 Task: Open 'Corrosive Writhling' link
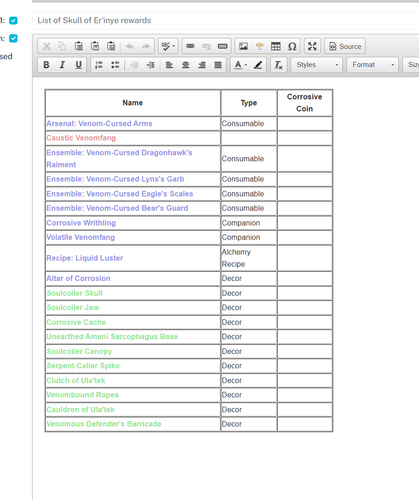[81, 223]
